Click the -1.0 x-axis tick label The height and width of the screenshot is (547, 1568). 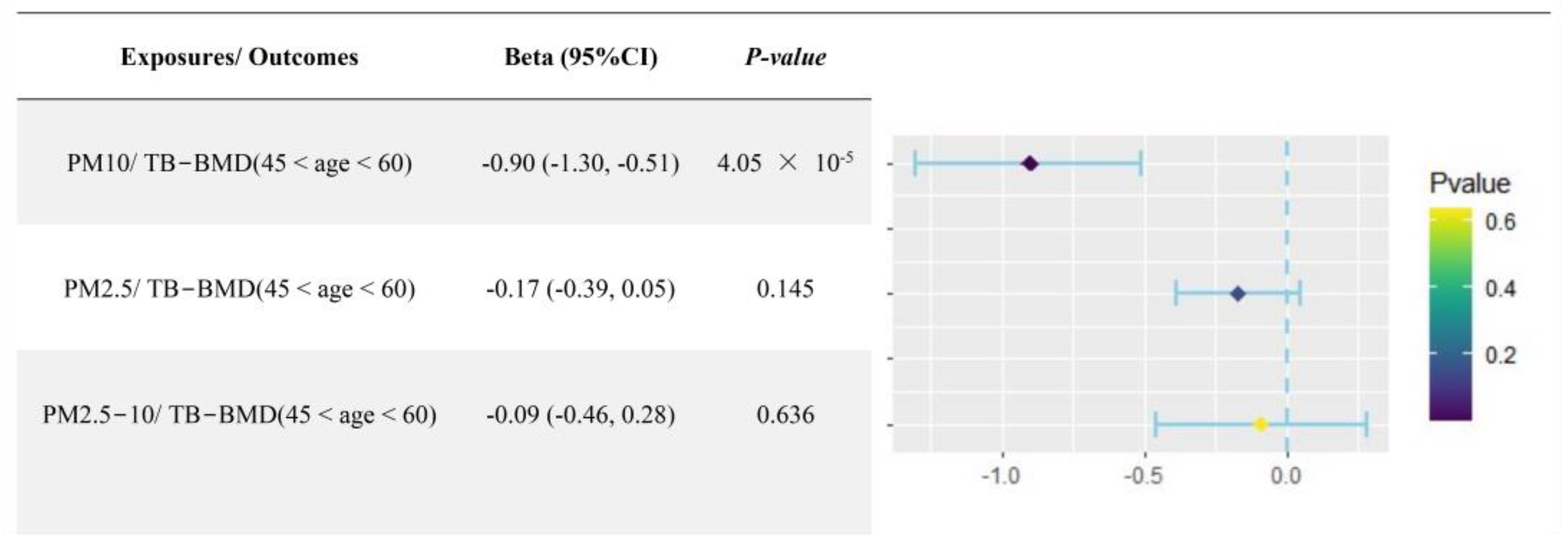pyautogui.click(x=1002, y=476)
